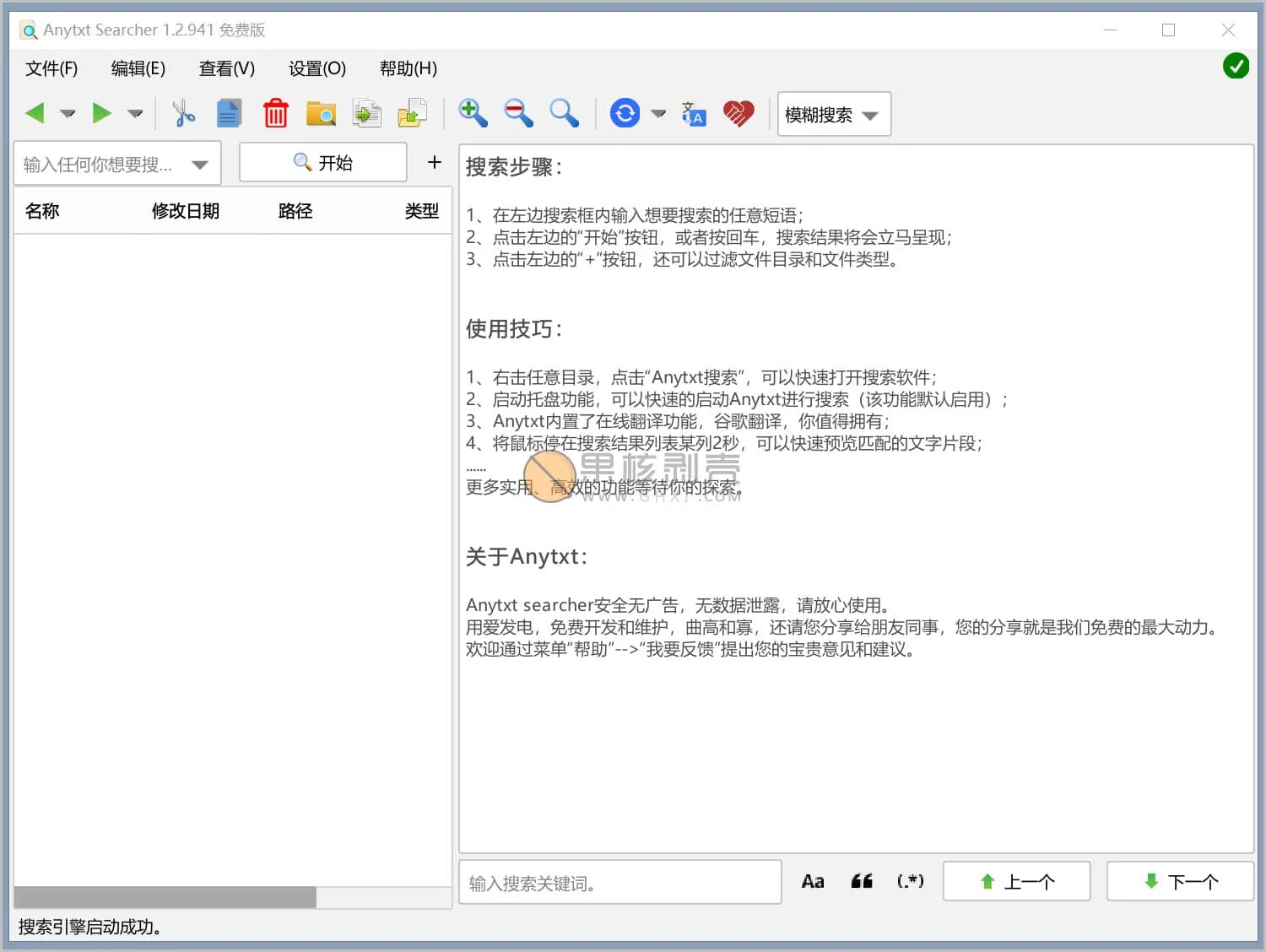Open the 模糊搜索 search mode dropdown

[834, 114]
